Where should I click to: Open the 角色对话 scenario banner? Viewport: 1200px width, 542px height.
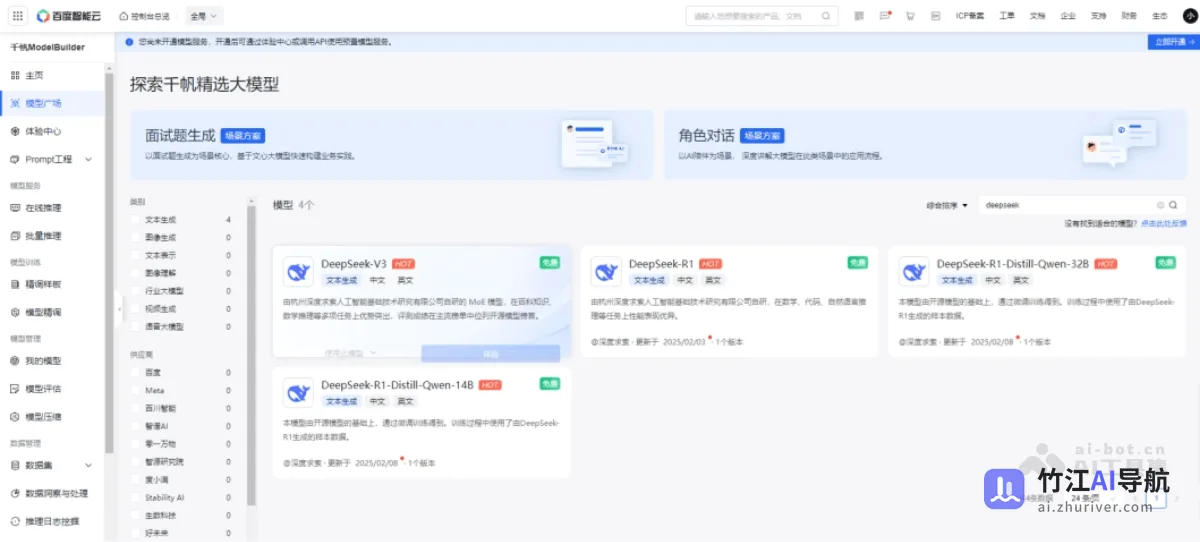tap(925, 144)
